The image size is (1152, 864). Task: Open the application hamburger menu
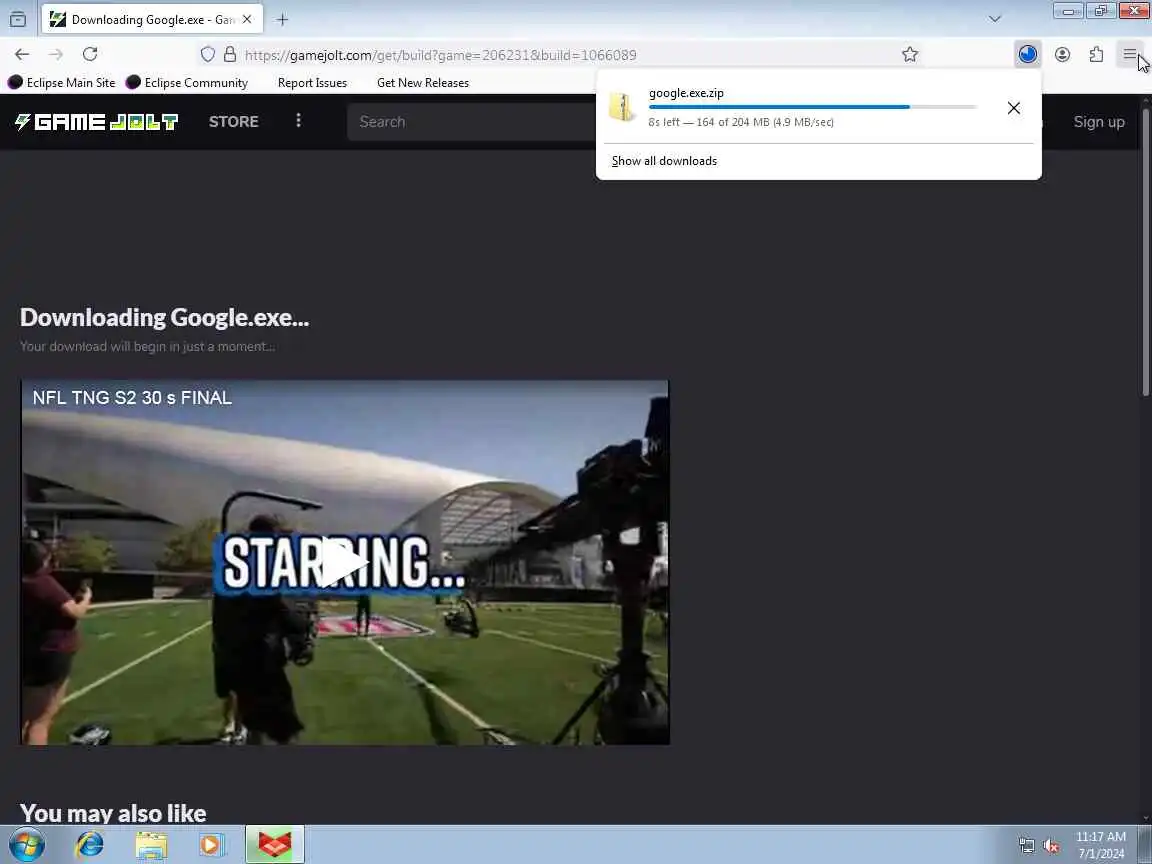1130,54
